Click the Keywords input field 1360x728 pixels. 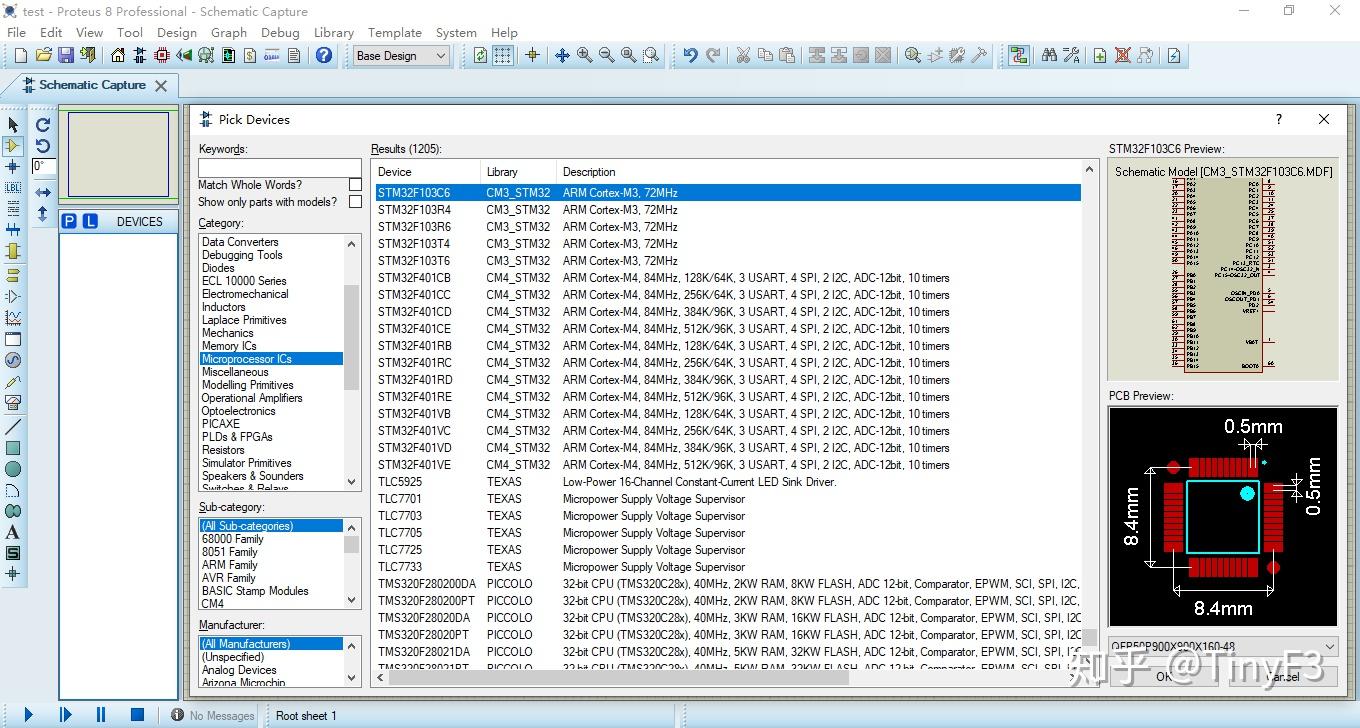click(279, 167)
